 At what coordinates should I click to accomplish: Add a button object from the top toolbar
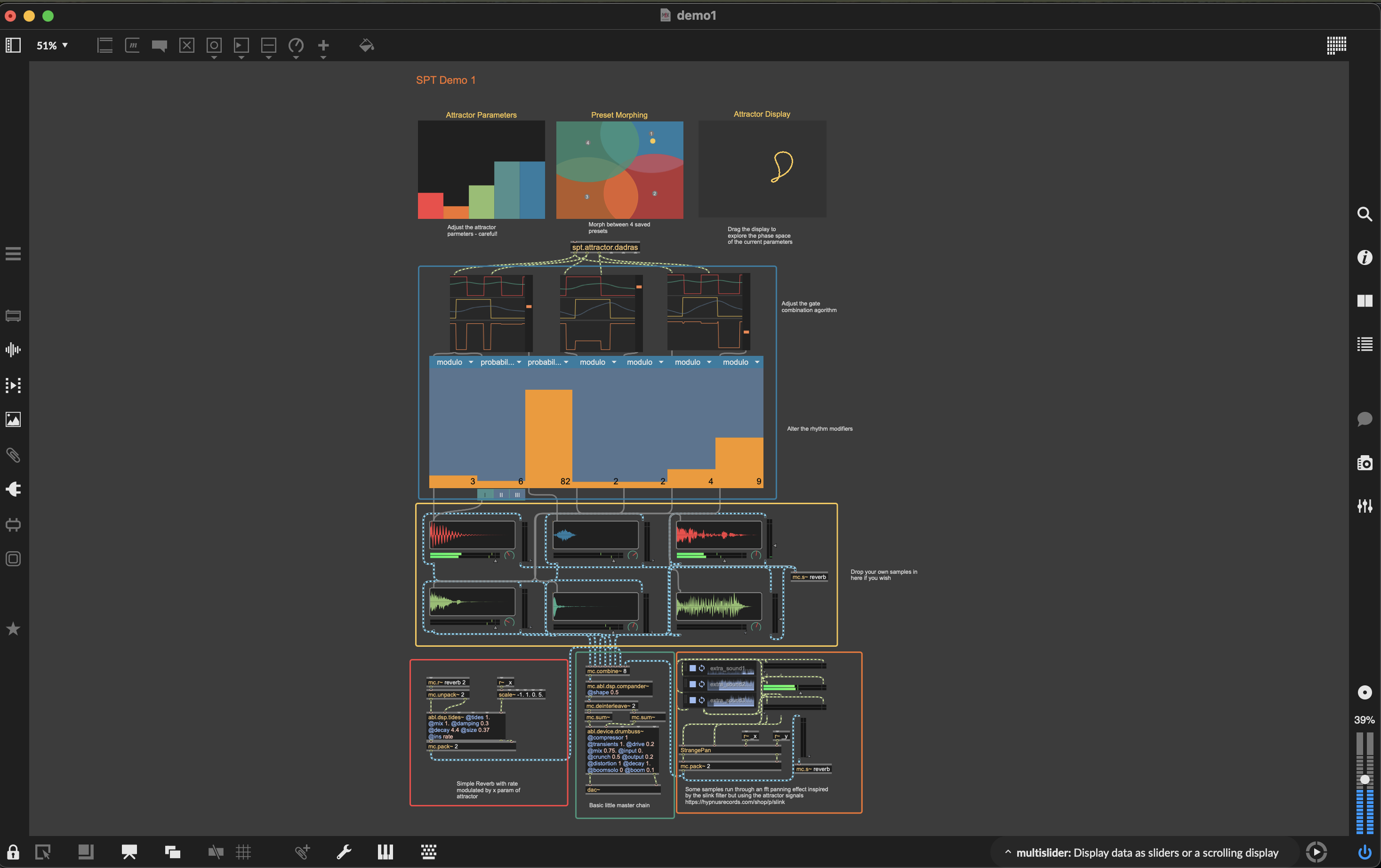(x=214, y=46)
